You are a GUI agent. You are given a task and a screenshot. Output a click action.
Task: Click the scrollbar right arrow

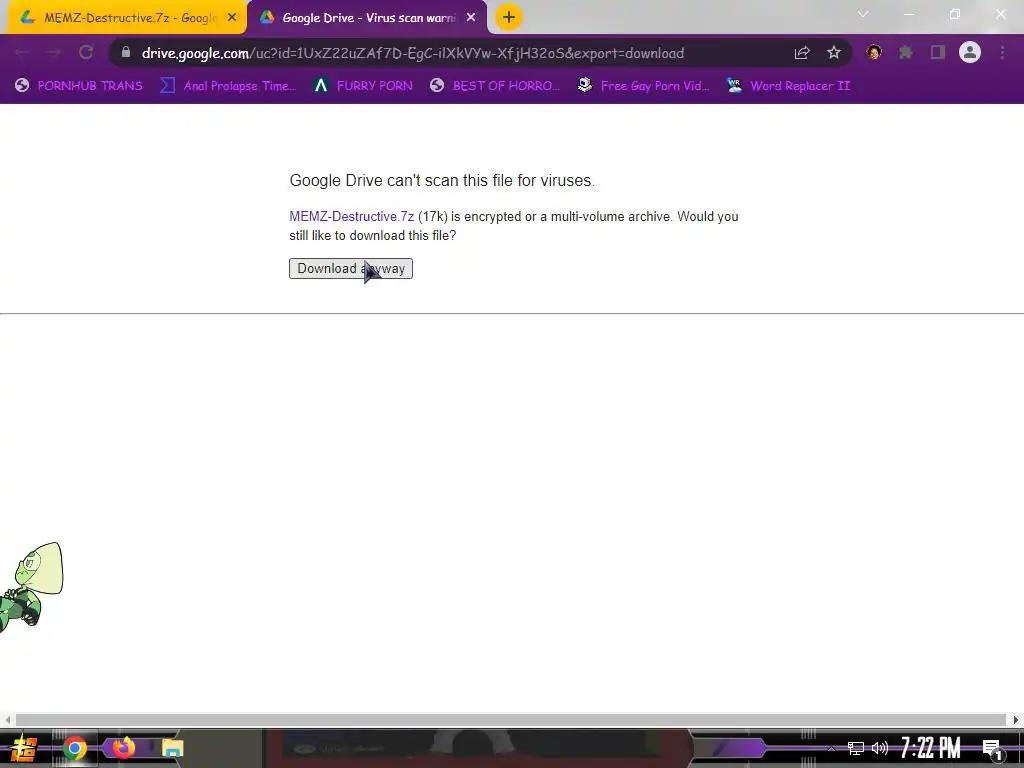(1016, 720)
